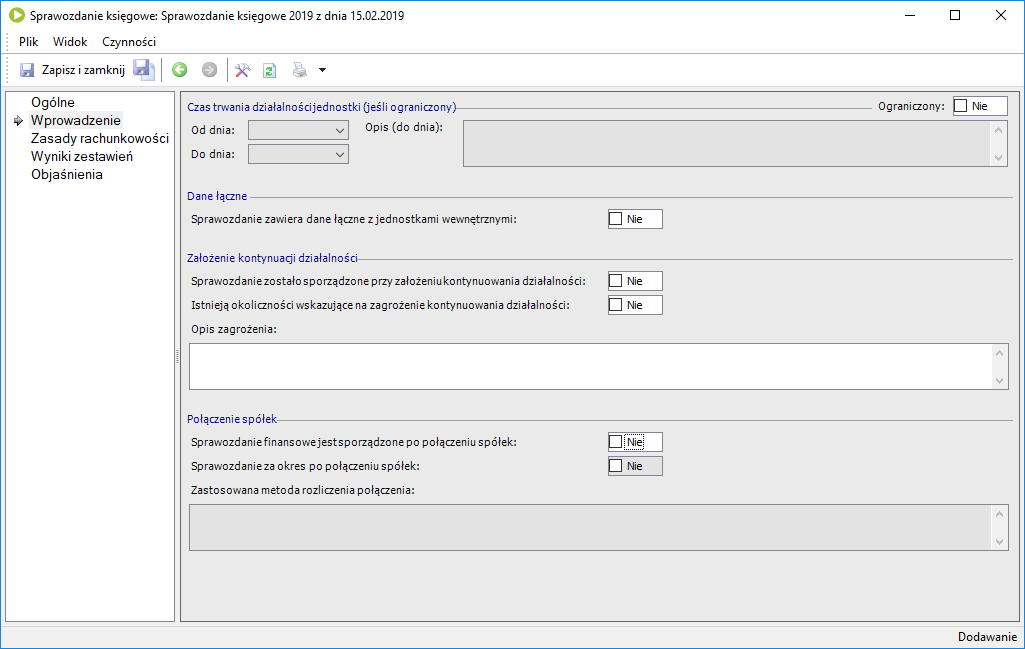Toggle zagrożenie kontynuowania działalności checkbox
Image resolution: width=1025 pixels, height=649 pixels.
[x=616, y=305]
